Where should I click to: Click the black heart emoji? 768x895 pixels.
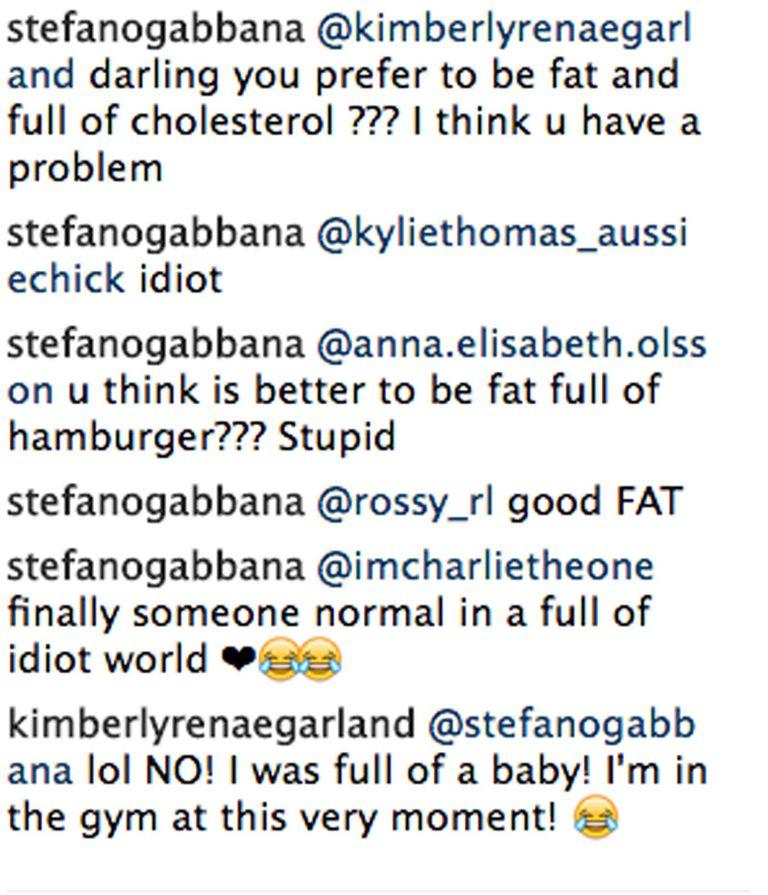[x=240, y=660]
